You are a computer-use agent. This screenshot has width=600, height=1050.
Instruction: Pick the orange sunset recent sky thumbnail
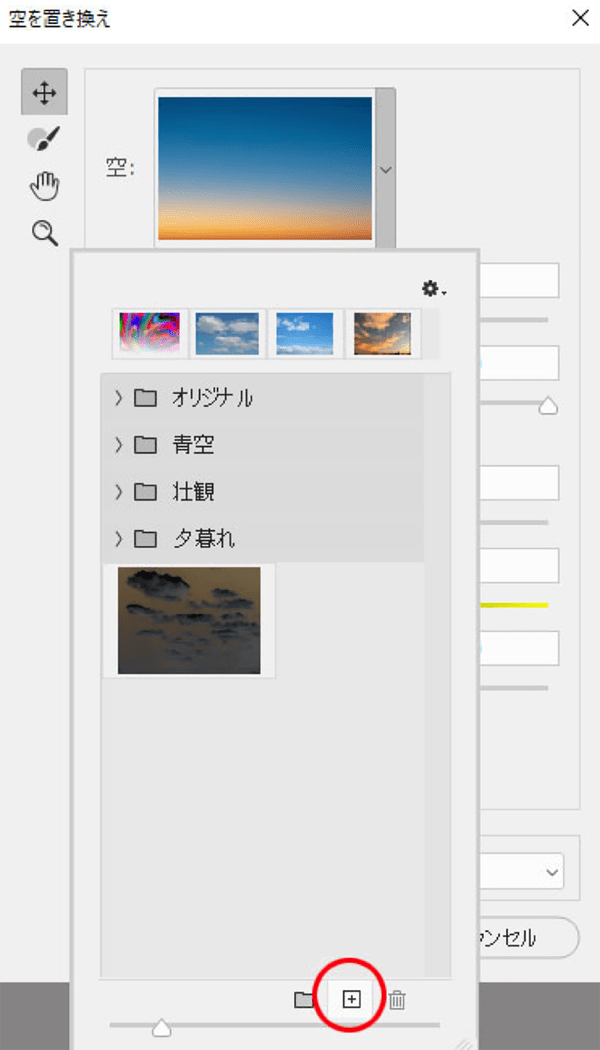[x=382, y=333]
